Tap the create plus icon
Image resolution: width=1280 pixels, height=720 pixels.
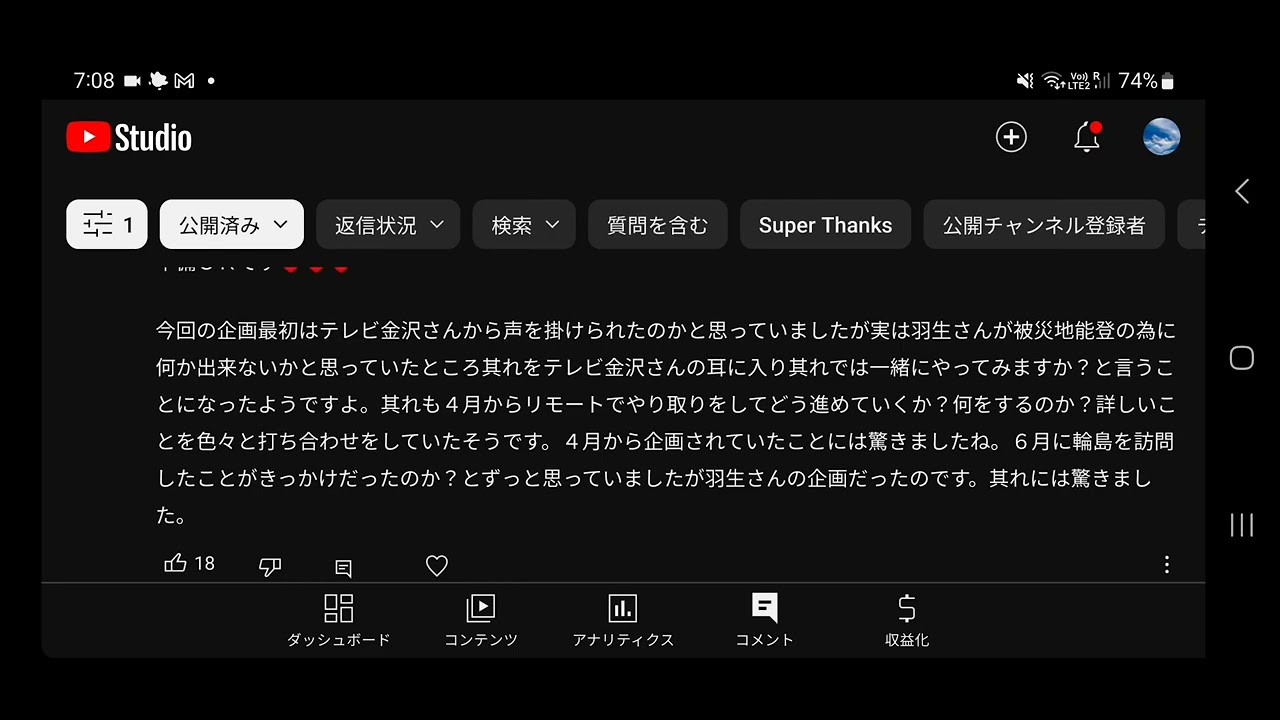(x=1011, y=137)
